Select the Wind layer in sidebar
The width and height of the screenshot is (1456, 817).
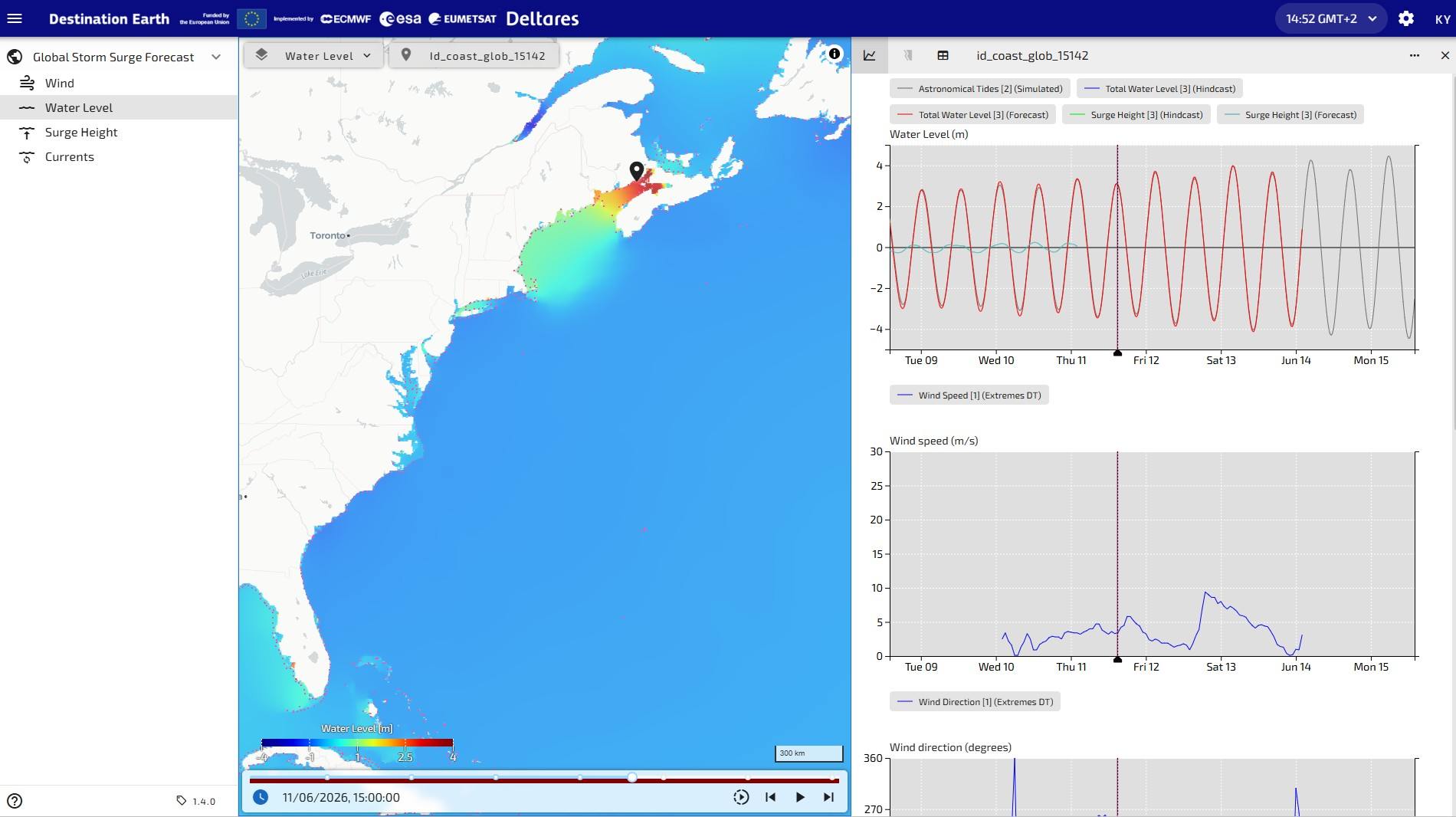point(119,83)
